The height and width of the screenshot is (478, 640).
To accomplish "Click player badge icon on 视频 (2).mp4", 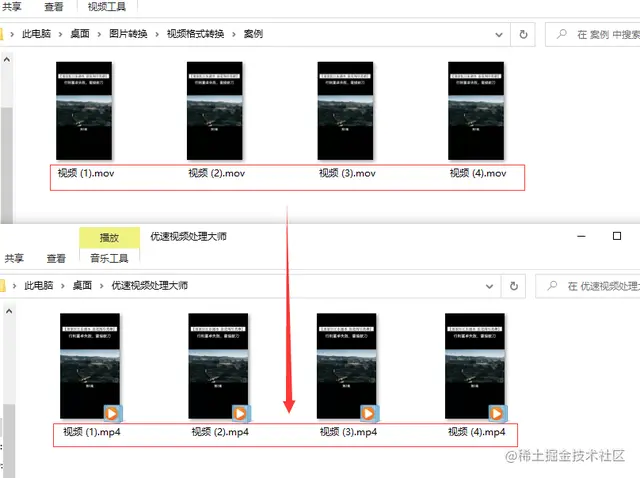I will pos(240,413).
